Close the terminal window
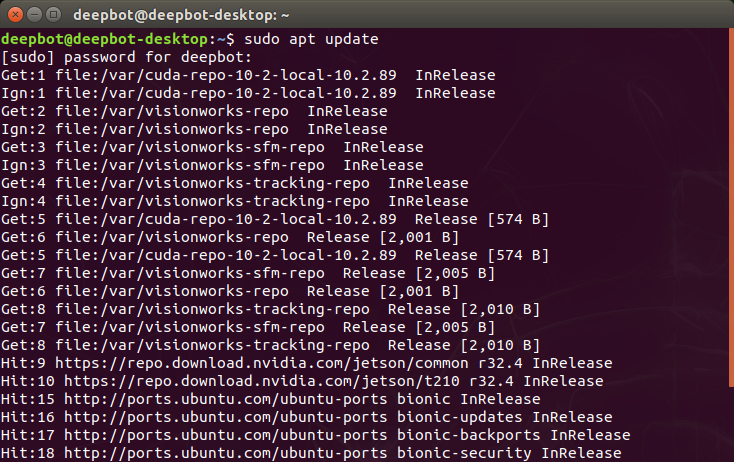Viewport: 734px width, 462px height. (x=15, y=15)
